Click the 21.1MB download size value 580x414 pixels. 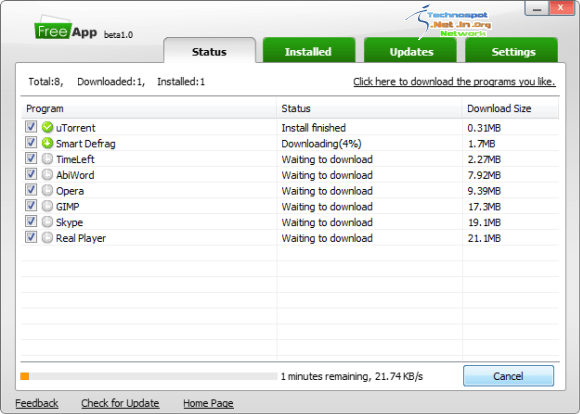484,239
